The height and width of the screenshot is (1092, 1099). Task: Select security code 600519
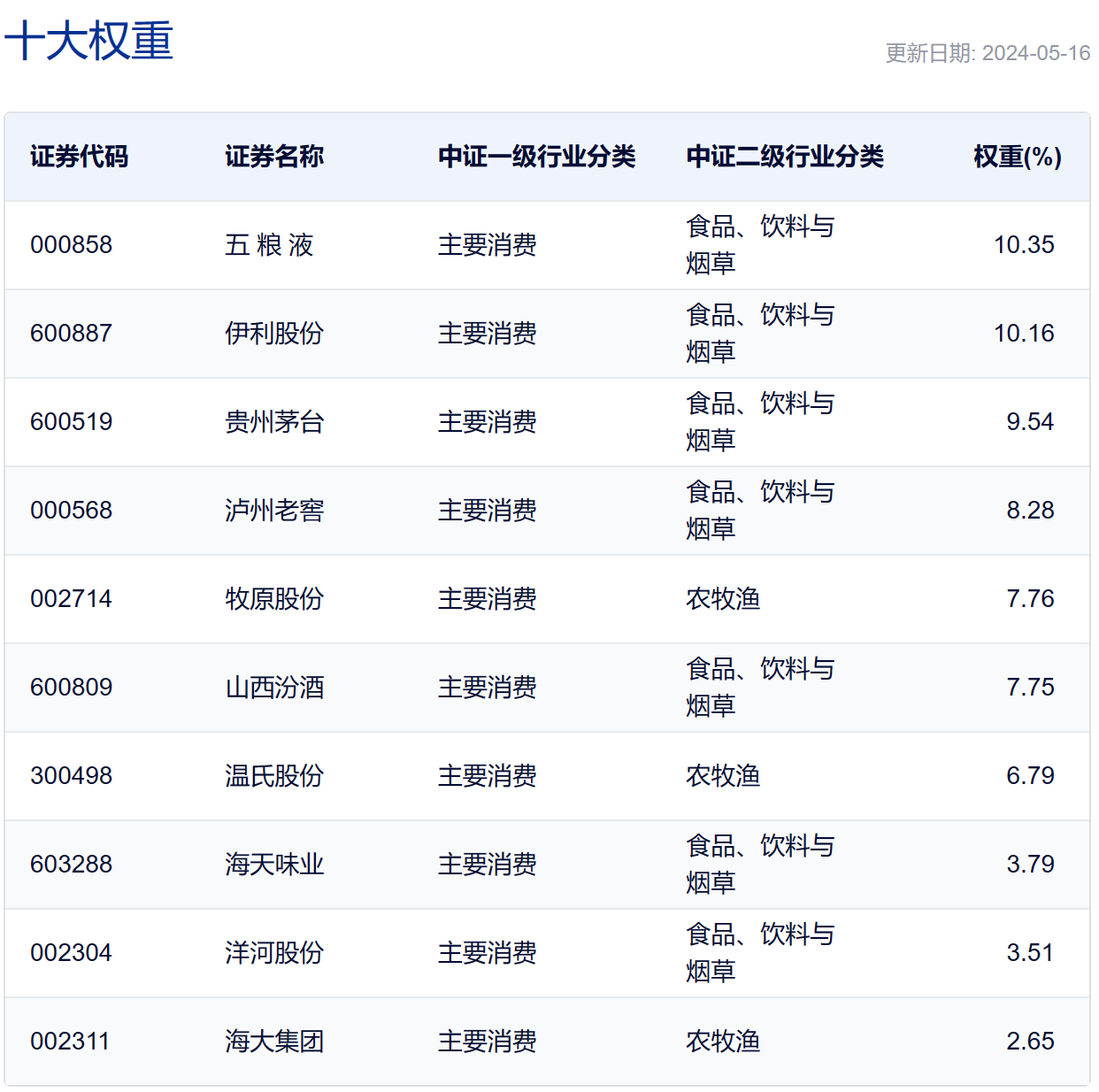point(72,422)
